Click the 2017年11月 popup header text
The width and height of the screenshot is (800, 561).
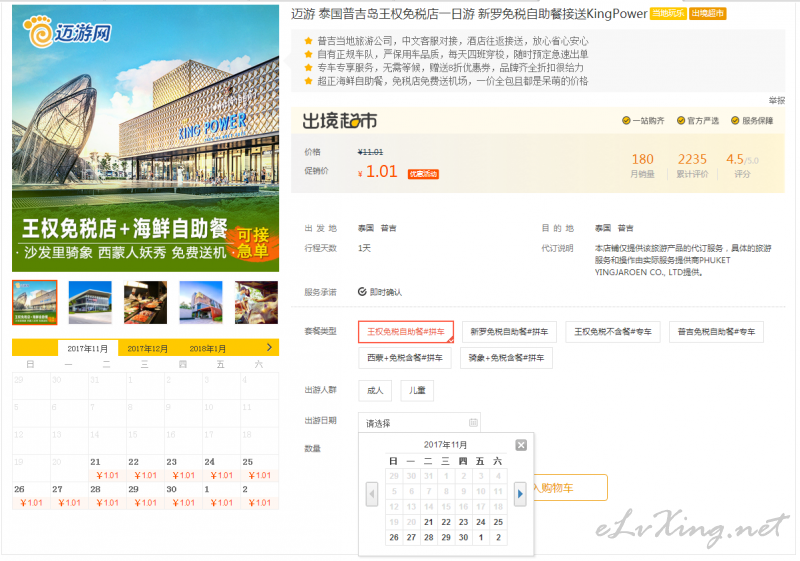click(x=445, y=445)
